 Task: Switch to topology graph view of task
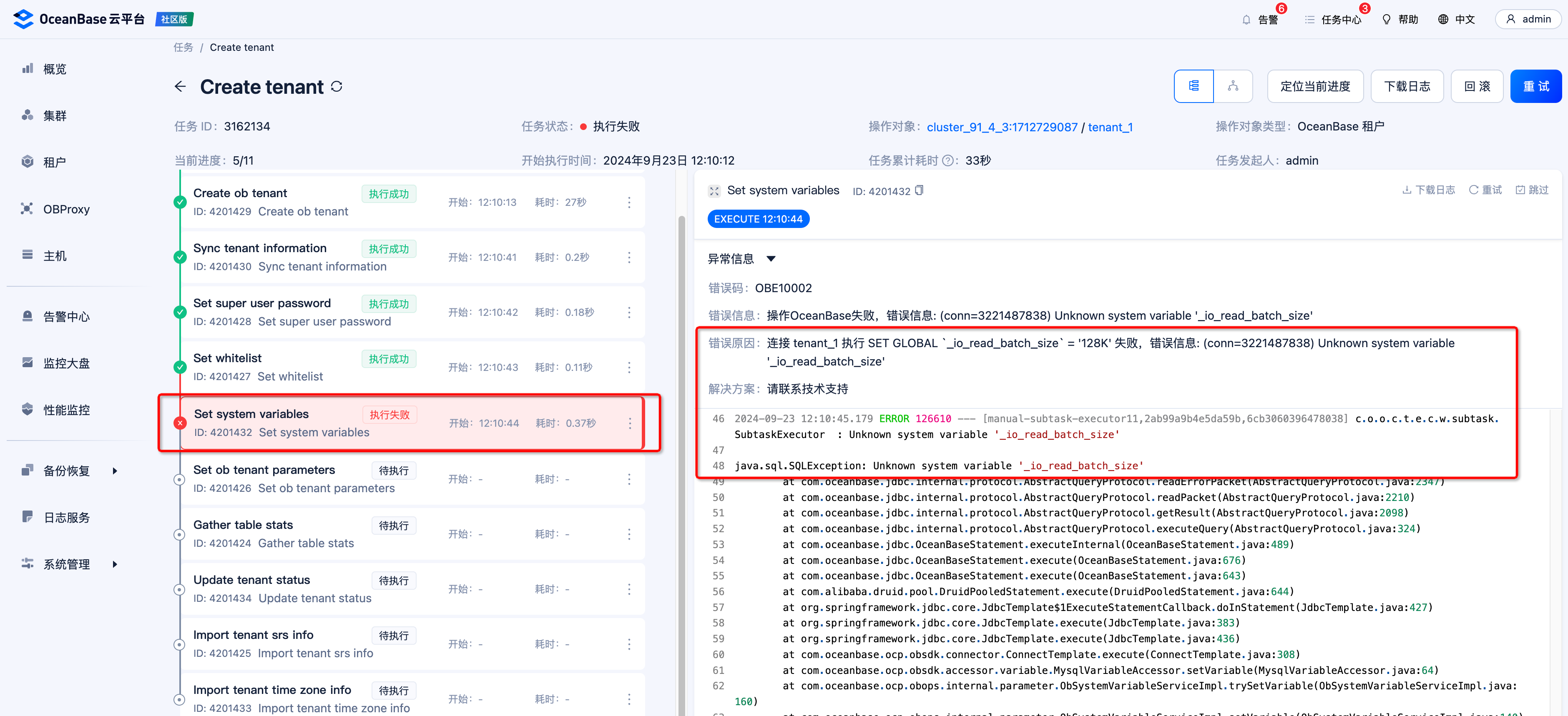pyautogui.click(x=1233, y=86)
